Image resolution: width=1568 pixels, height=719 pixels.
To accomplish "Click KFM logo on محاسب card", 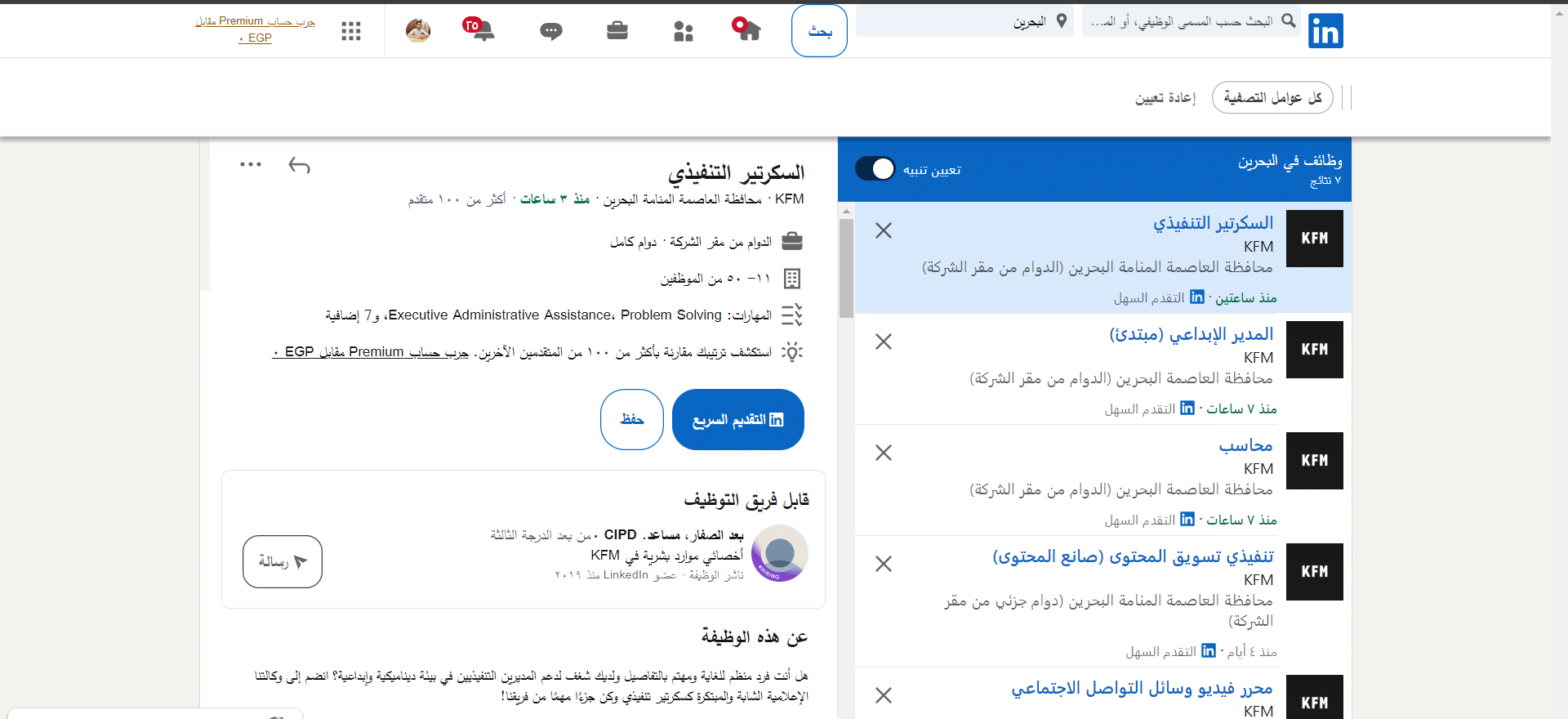I will click(x=1315, y=461).
